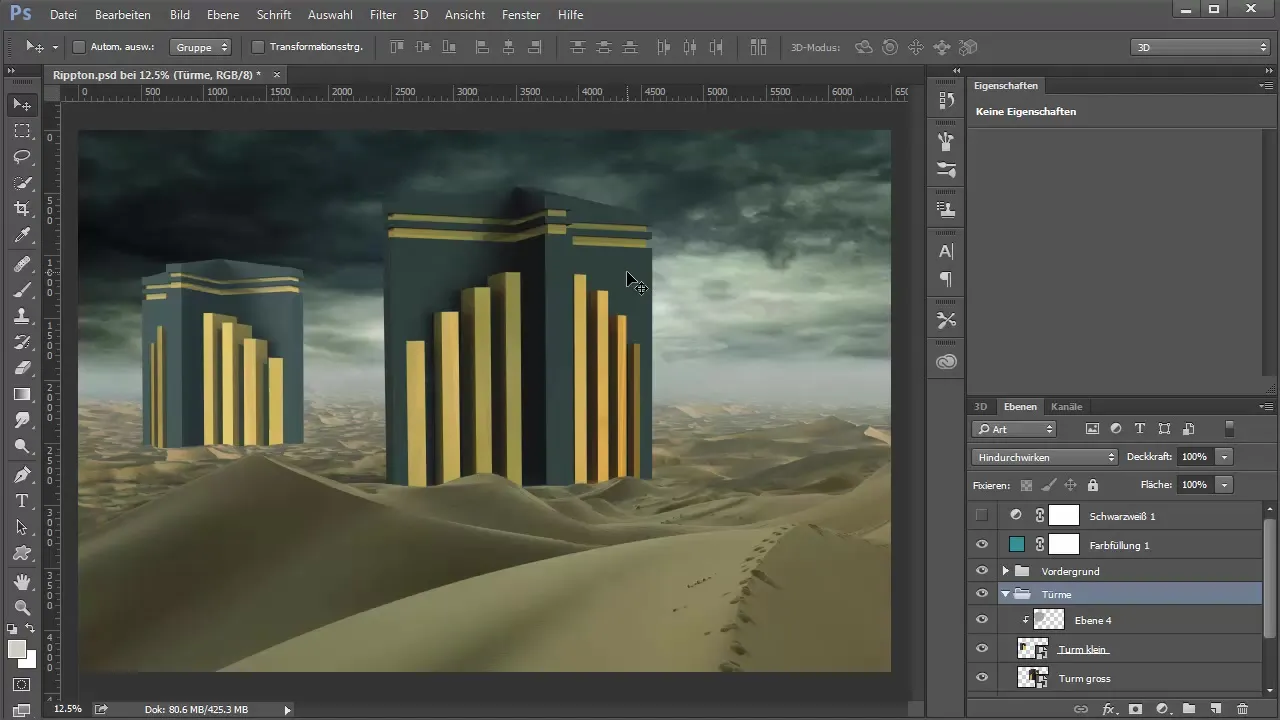Open the 3D workspace dropdown
The width and height of the screenshot is (1280, 720).
tap(1200, 47)
